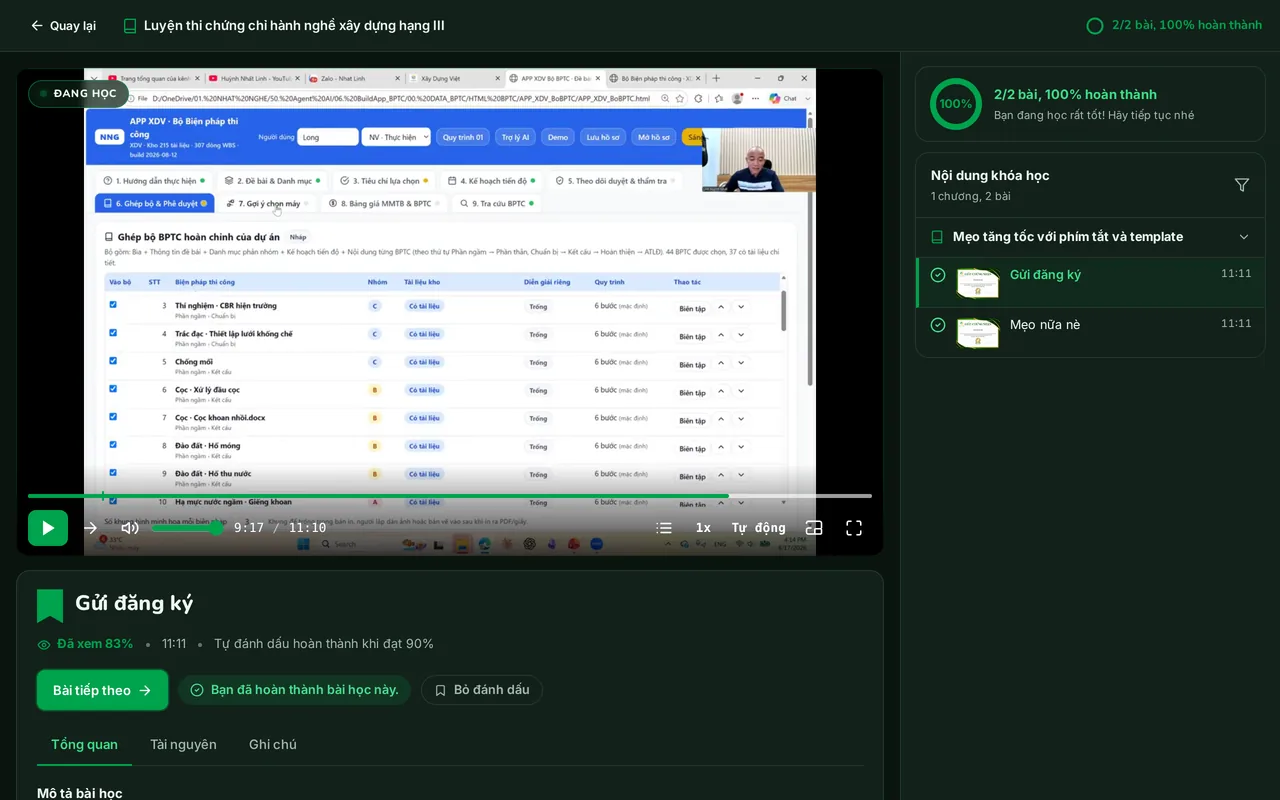
Task: Switch to the Tổng quan tab
Action: [84, 745]
